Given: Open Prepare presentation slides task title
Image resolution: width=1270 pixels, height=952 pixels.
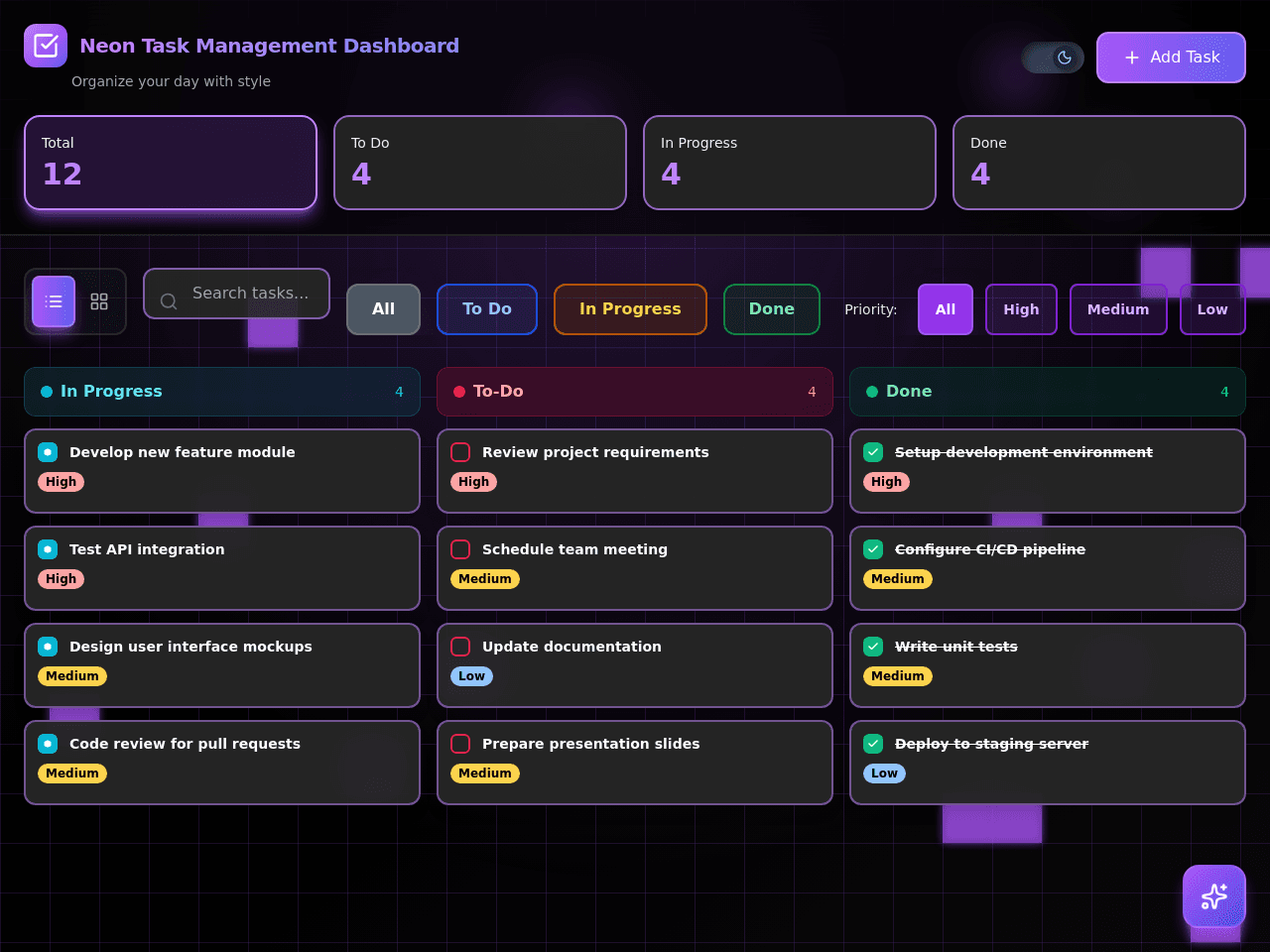Looking at the screenshot, I should pos(590,744).
